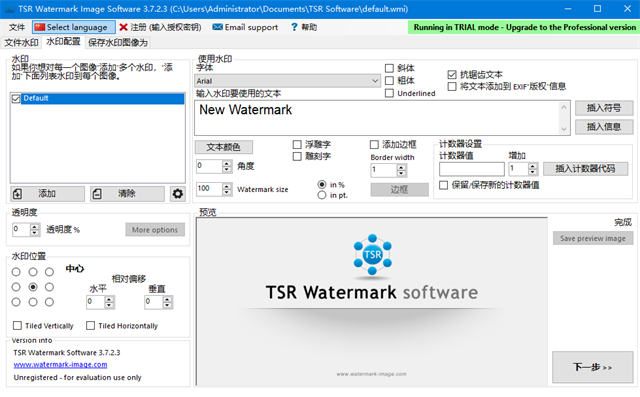The image size is (640, 397).
Task: Click the 插入信息 button
Action: [604, 127]
